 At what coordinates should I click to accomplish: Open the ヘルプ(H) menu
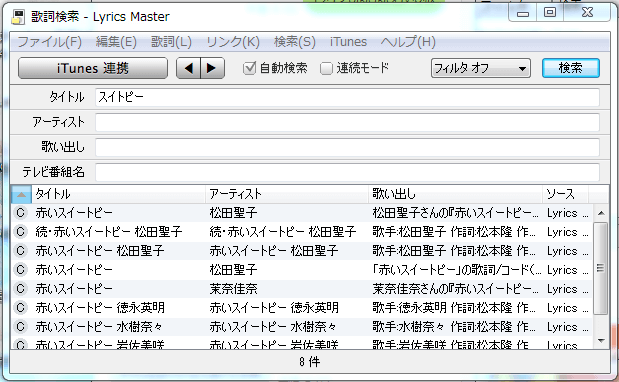408,42
